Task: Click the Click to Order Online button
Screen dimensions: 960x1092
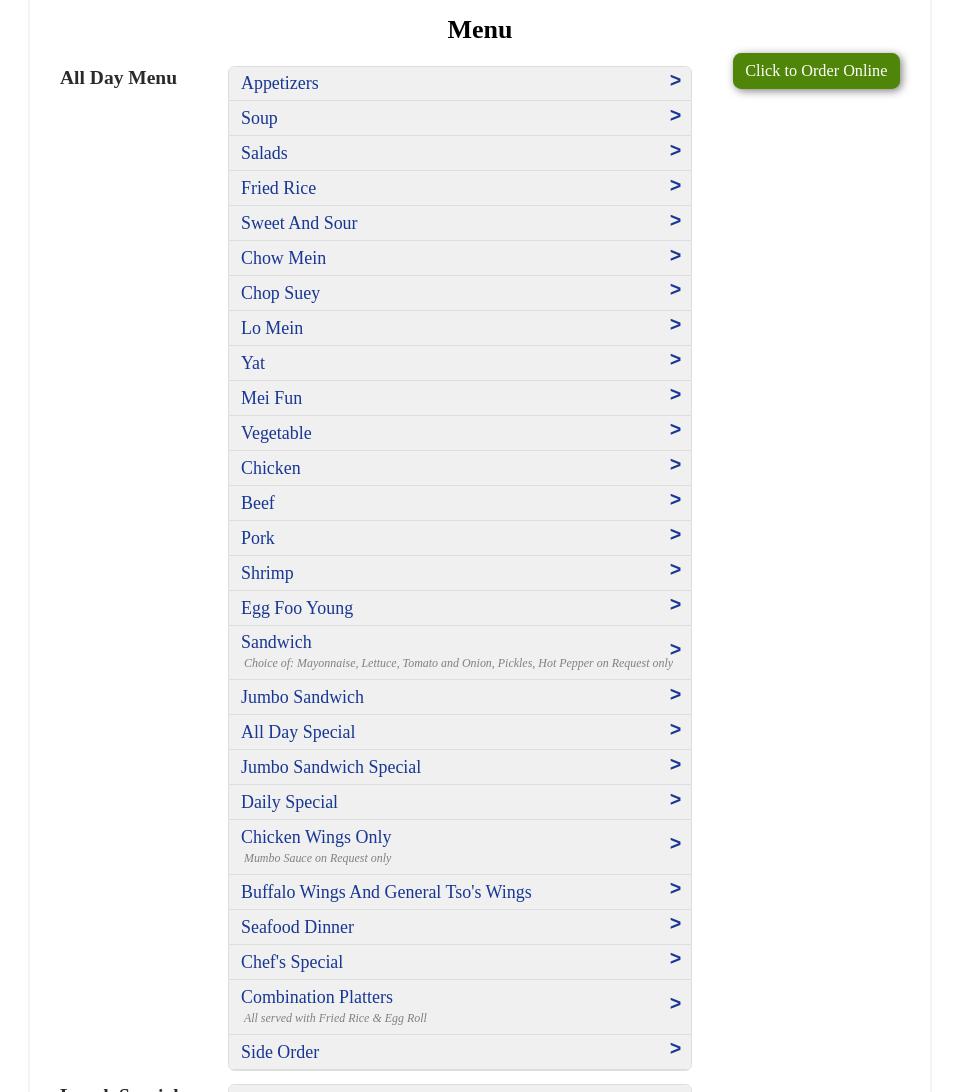Action: tap(815, 71)
